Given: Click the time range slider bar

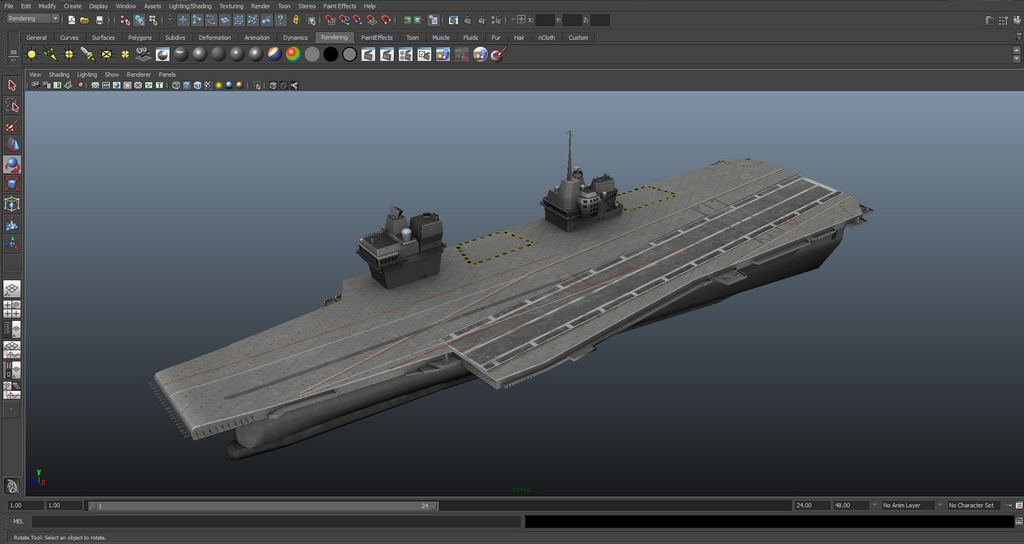Looking at the screenshot, I should [x=264, y=506].
